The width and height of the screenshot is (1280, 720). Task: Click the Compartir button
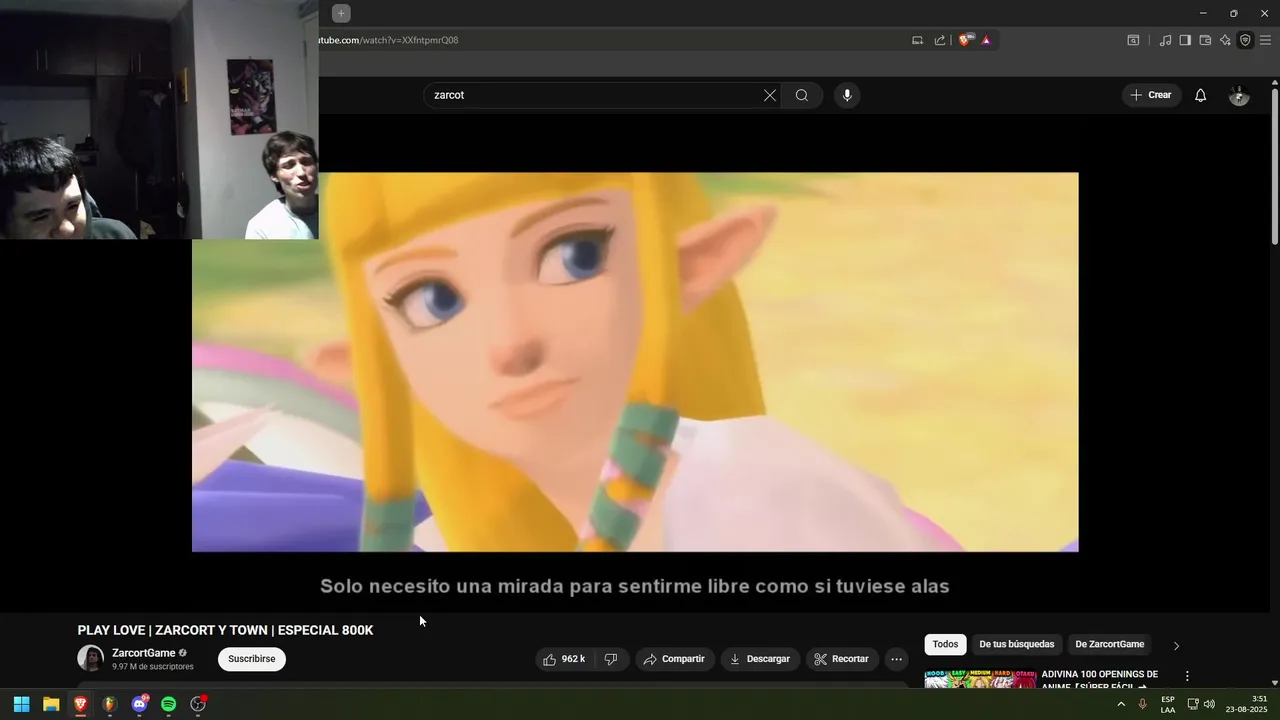(x=675, y=659)
